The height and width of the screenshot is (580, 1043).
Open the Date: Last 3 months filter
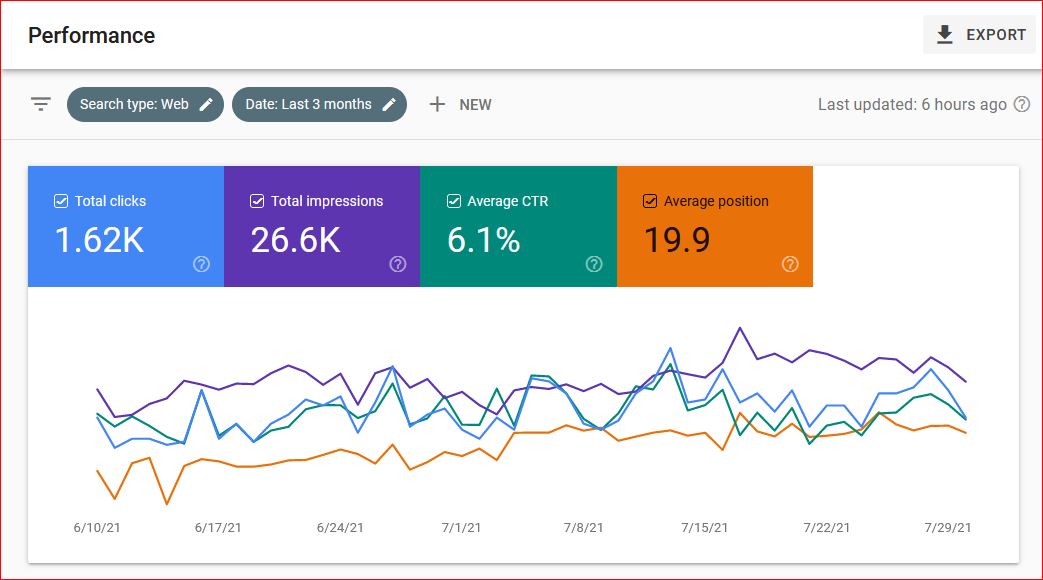click(x=308, y=104)
